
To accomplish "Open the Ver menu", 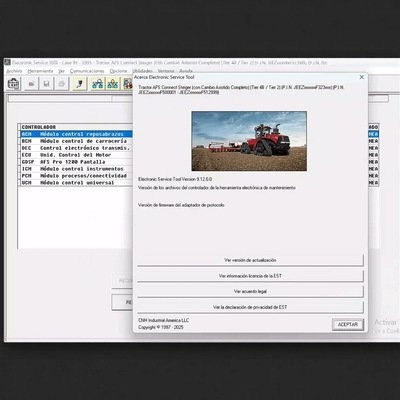I will (61, 71).
